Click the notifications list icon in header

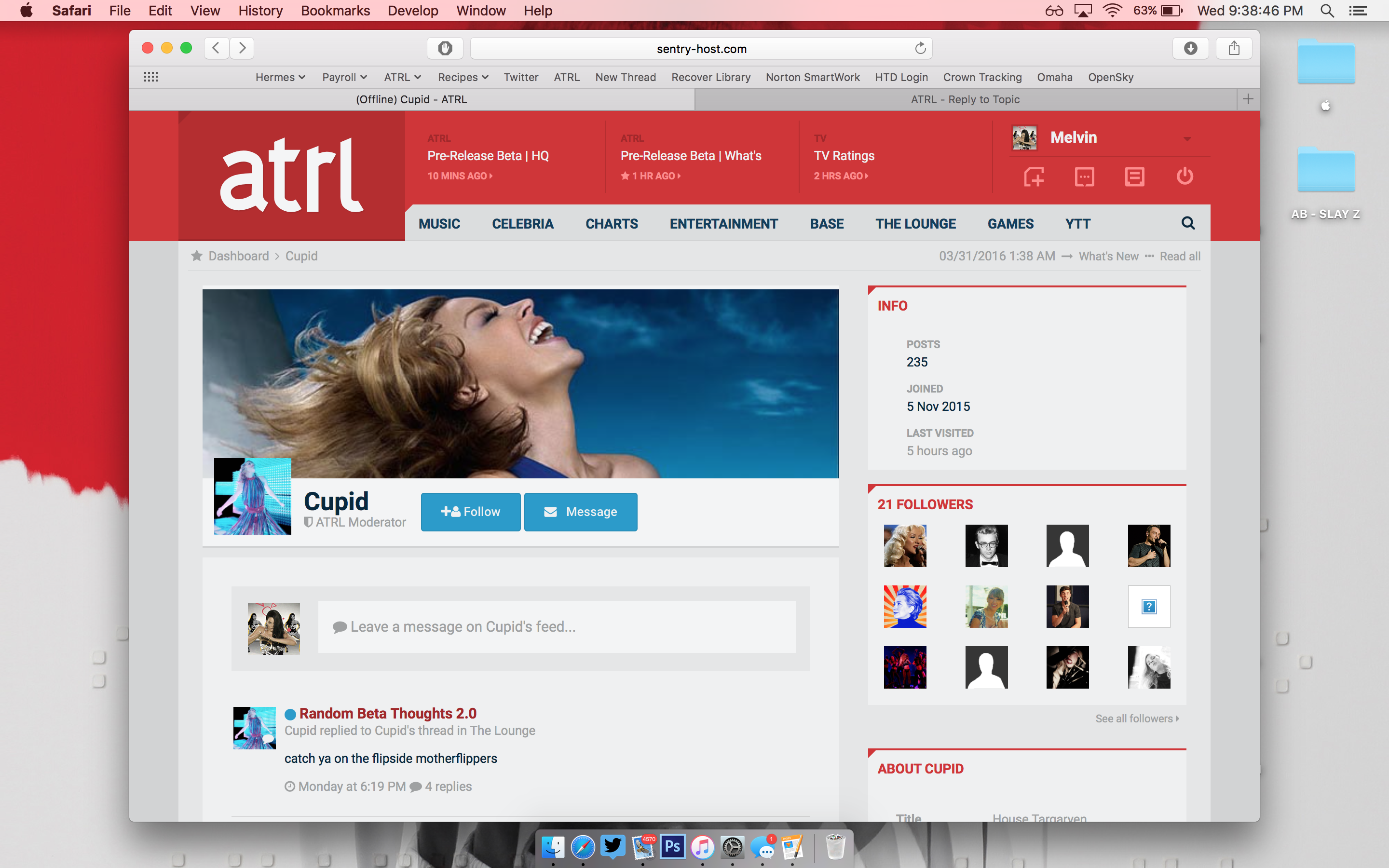(1134, 176)
